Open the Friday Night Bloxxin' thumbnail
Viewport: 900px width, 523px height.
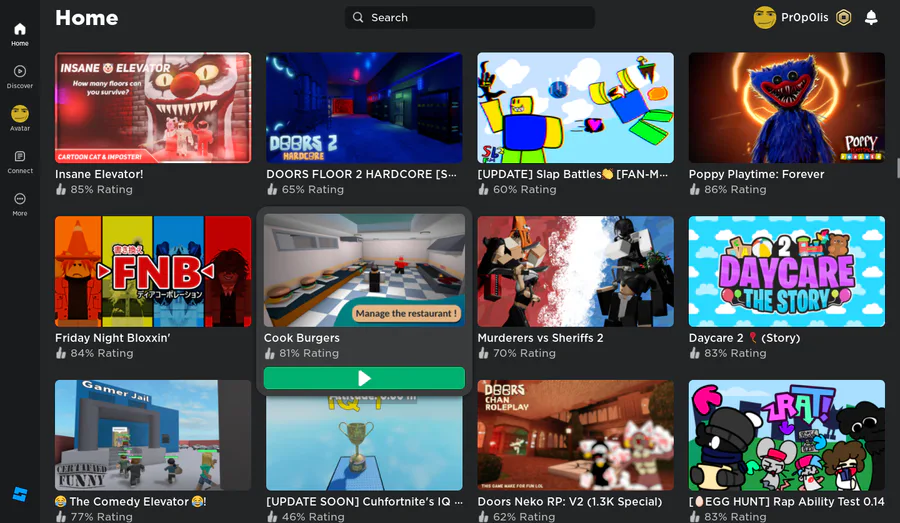(153, 272)
